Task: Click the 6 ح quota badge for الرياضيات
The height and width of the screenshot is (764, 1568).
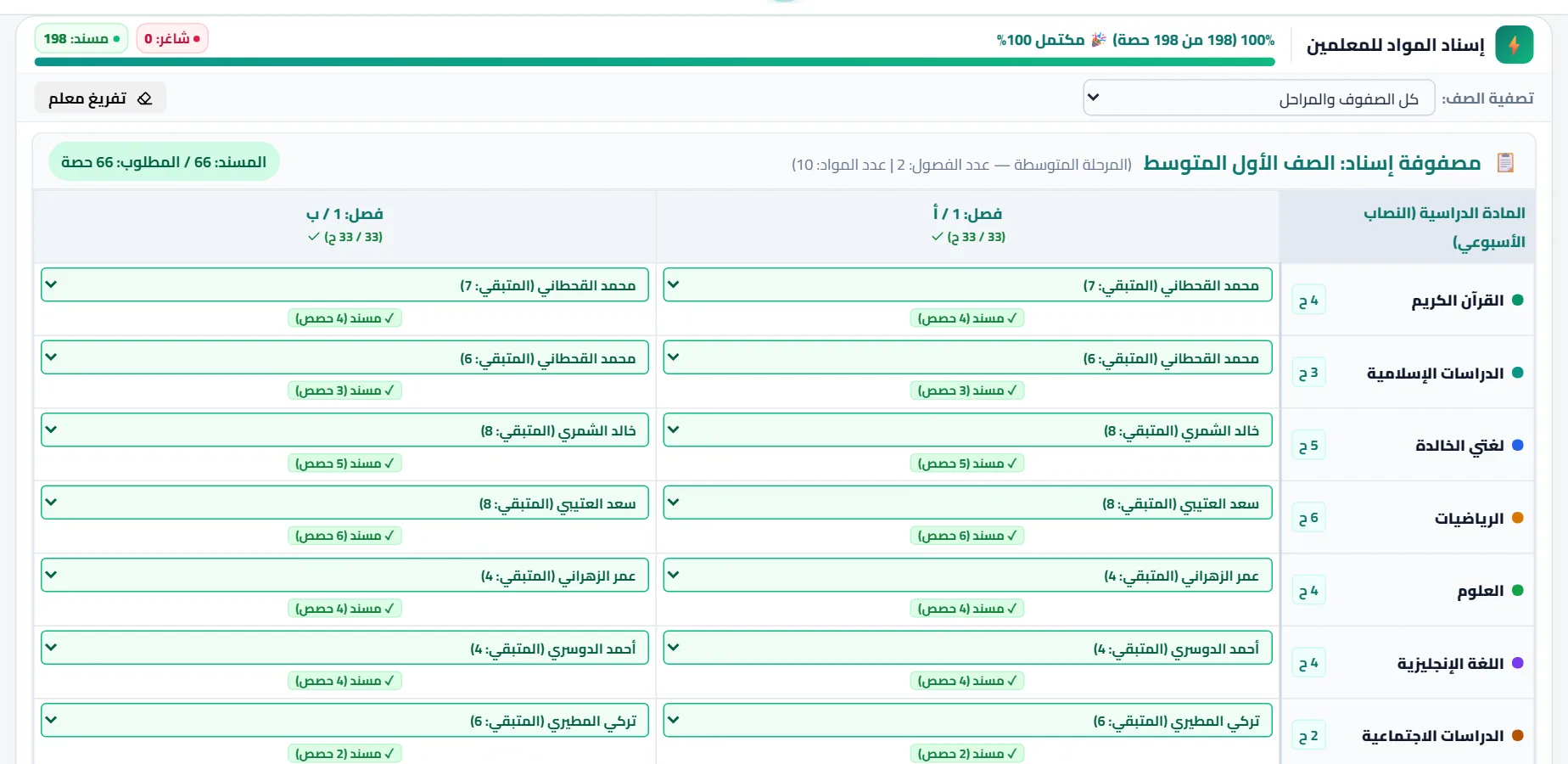Action: 1308,518
